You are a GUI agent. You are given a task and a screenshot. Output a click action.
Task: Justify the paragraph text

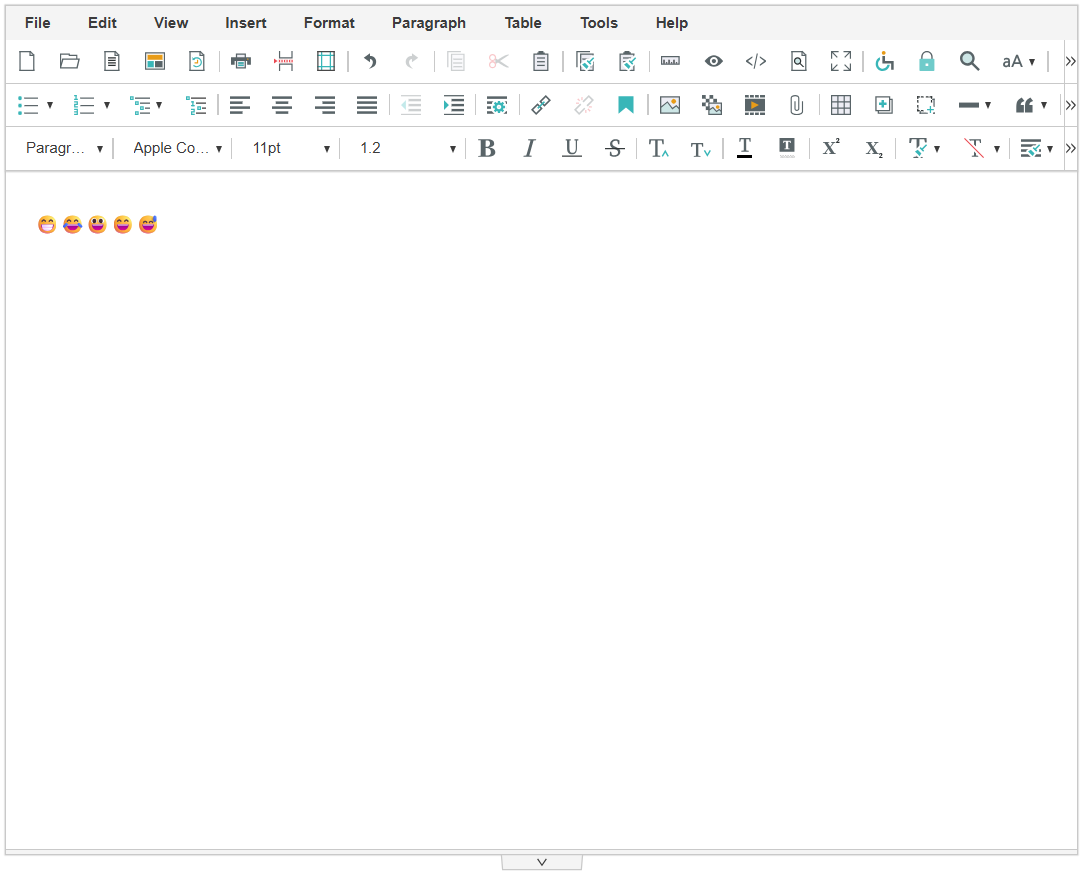pos(367,105)
